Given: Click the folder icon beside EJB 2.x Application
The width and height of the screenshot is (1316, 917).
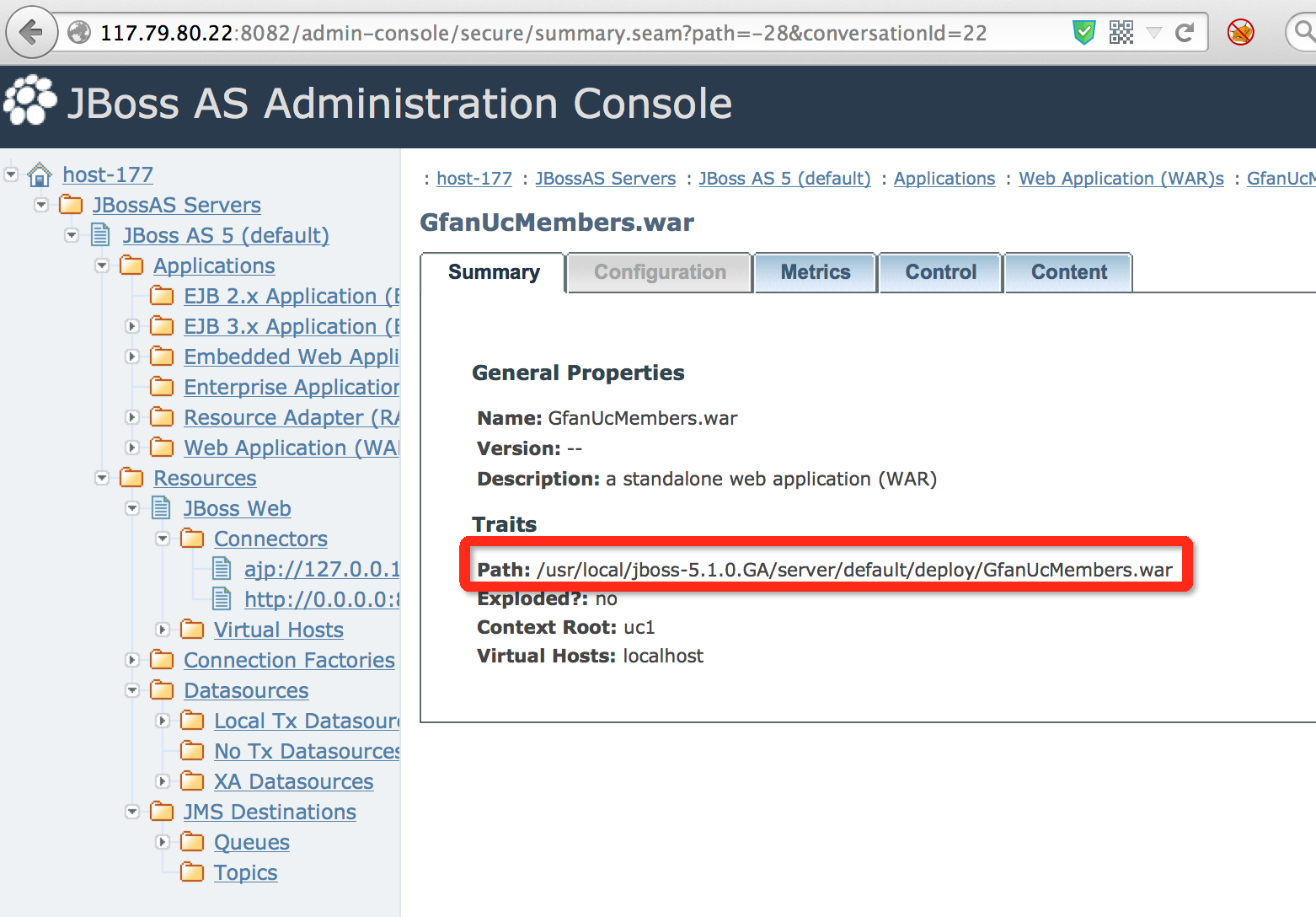Looking at the screenshot, I should coord(162,296).
